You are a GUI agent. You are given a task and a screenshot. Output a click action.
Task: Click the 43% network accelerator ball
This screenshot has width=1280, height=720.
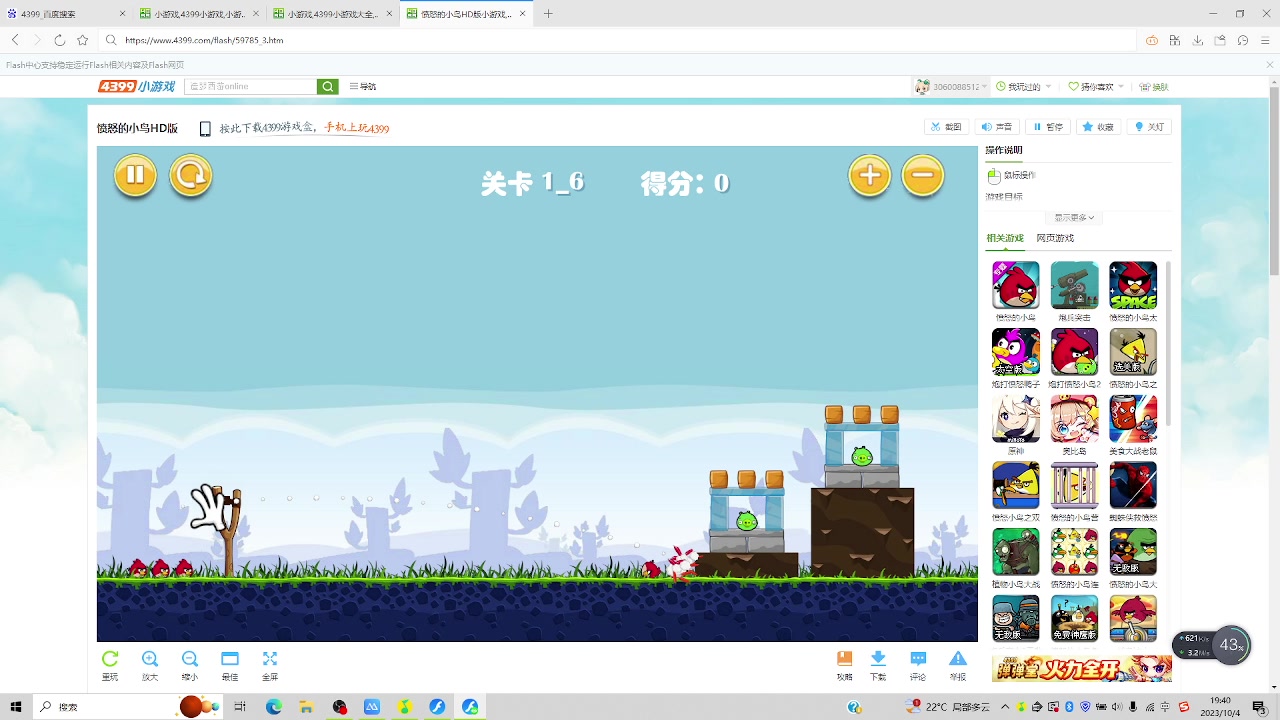click(x=1231, y=645)
